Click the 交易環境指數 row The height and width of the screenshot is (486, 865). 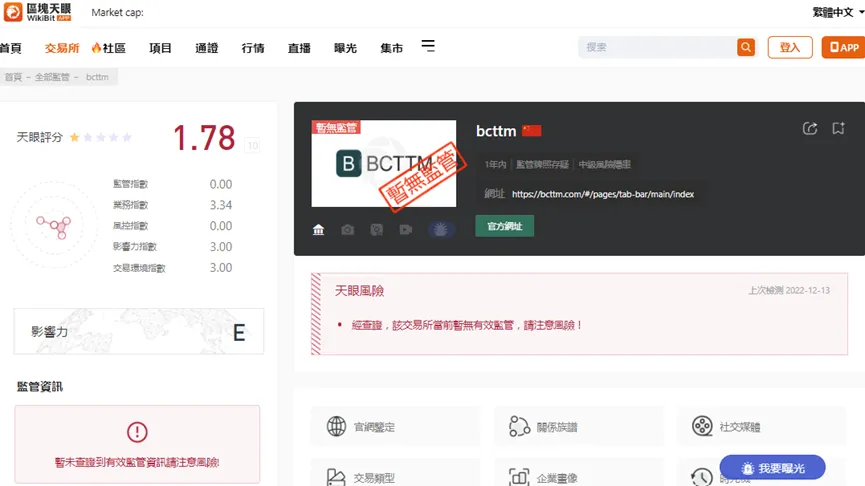[x=172, y=268]
